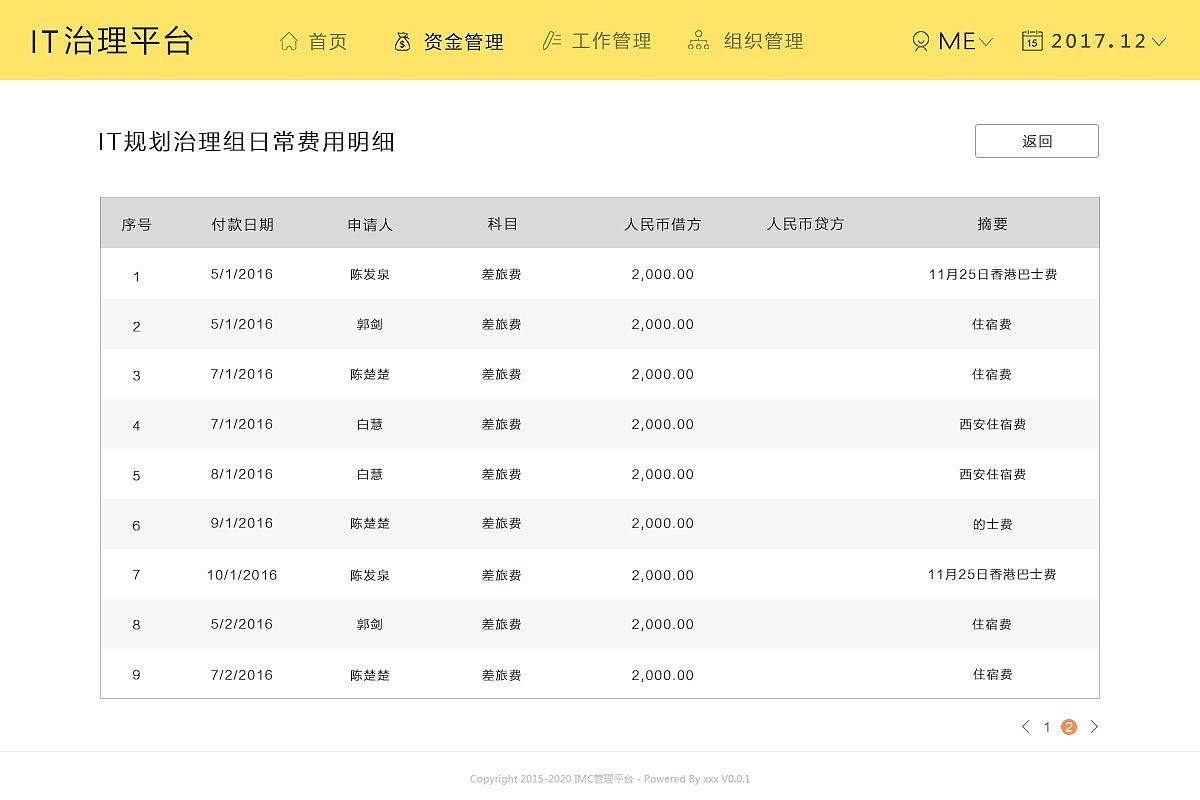This screenshot has height=800, width=1200.
Task: Click date 7/2/2016 in row 9
Action: pyautogui.click(x=242, y=675)
